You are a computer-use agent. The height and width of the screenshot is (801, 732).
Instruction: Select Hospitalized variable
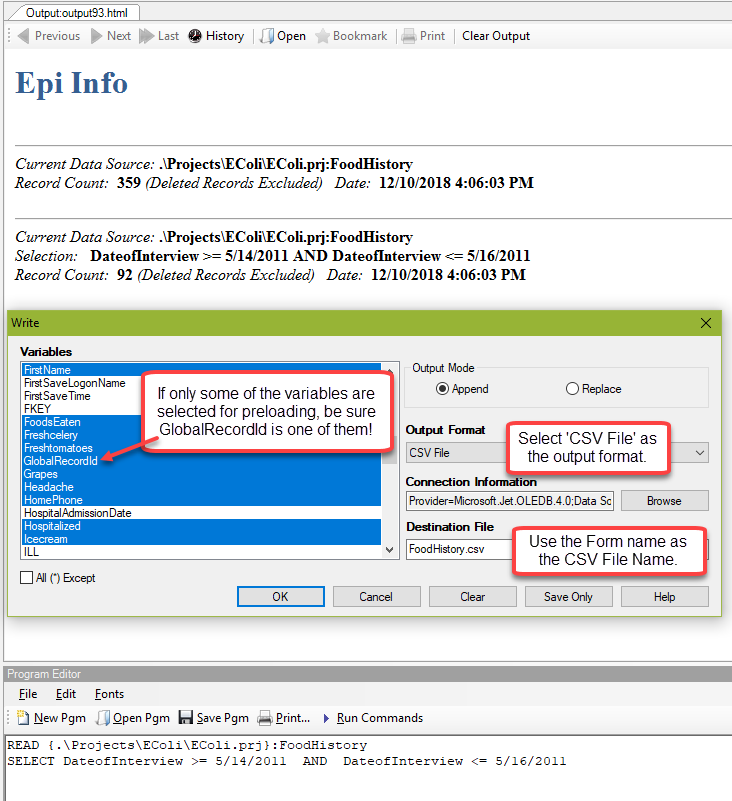tap(202, 526)
